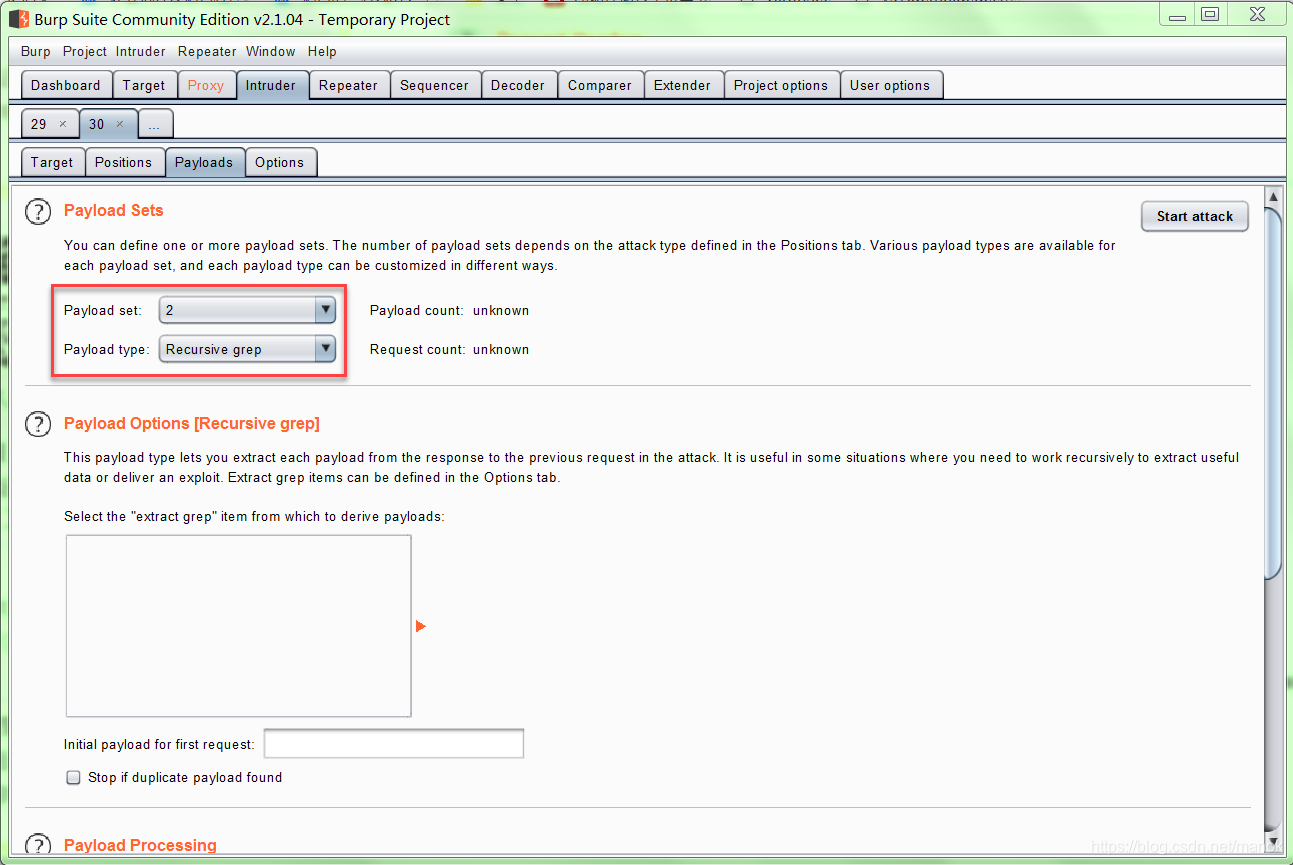The image size is (1293, 865).
Task: Click the Request count: unknown text
Action: tap(450, 350)
